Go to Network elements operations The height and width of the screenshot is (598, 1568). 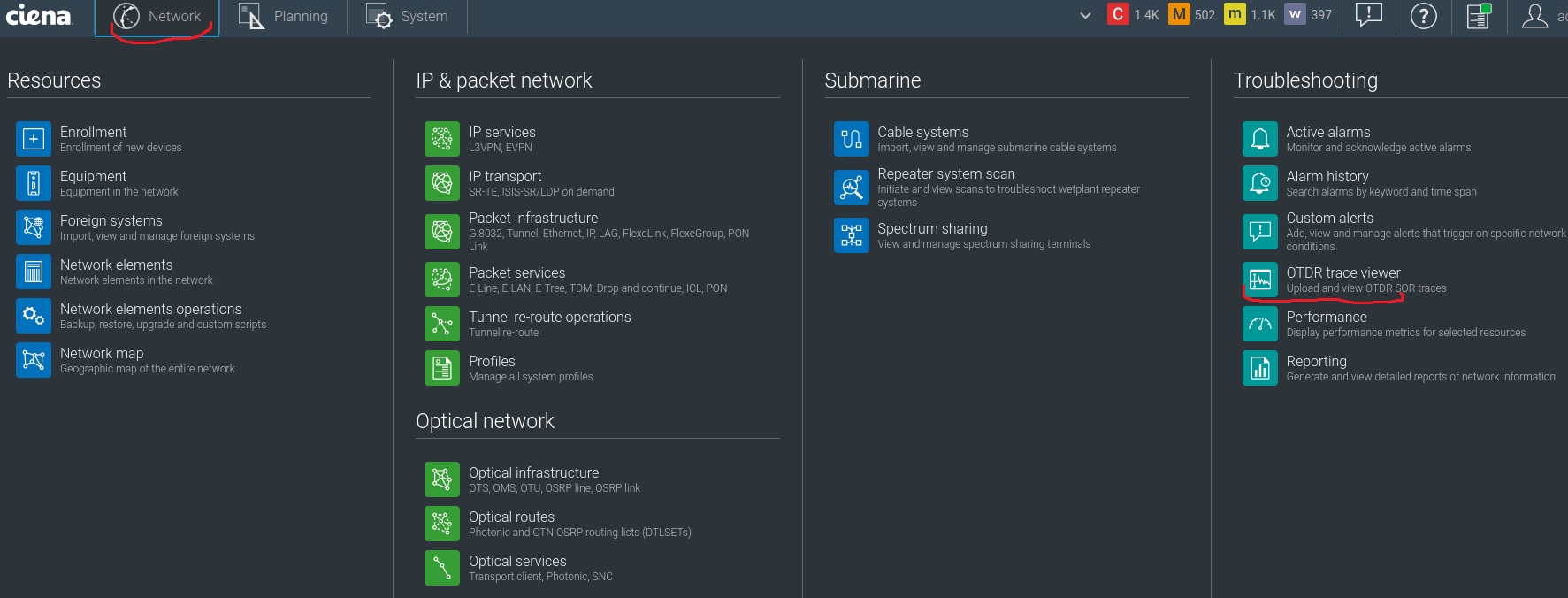click(150, 309)
